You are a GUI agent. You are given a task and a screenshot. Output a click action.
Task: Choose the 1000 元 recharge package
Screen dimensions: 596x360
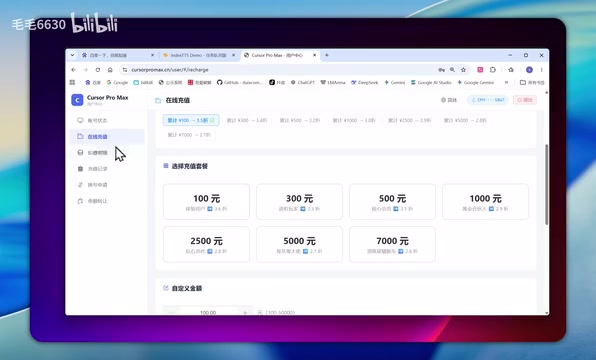pos(485,202)
